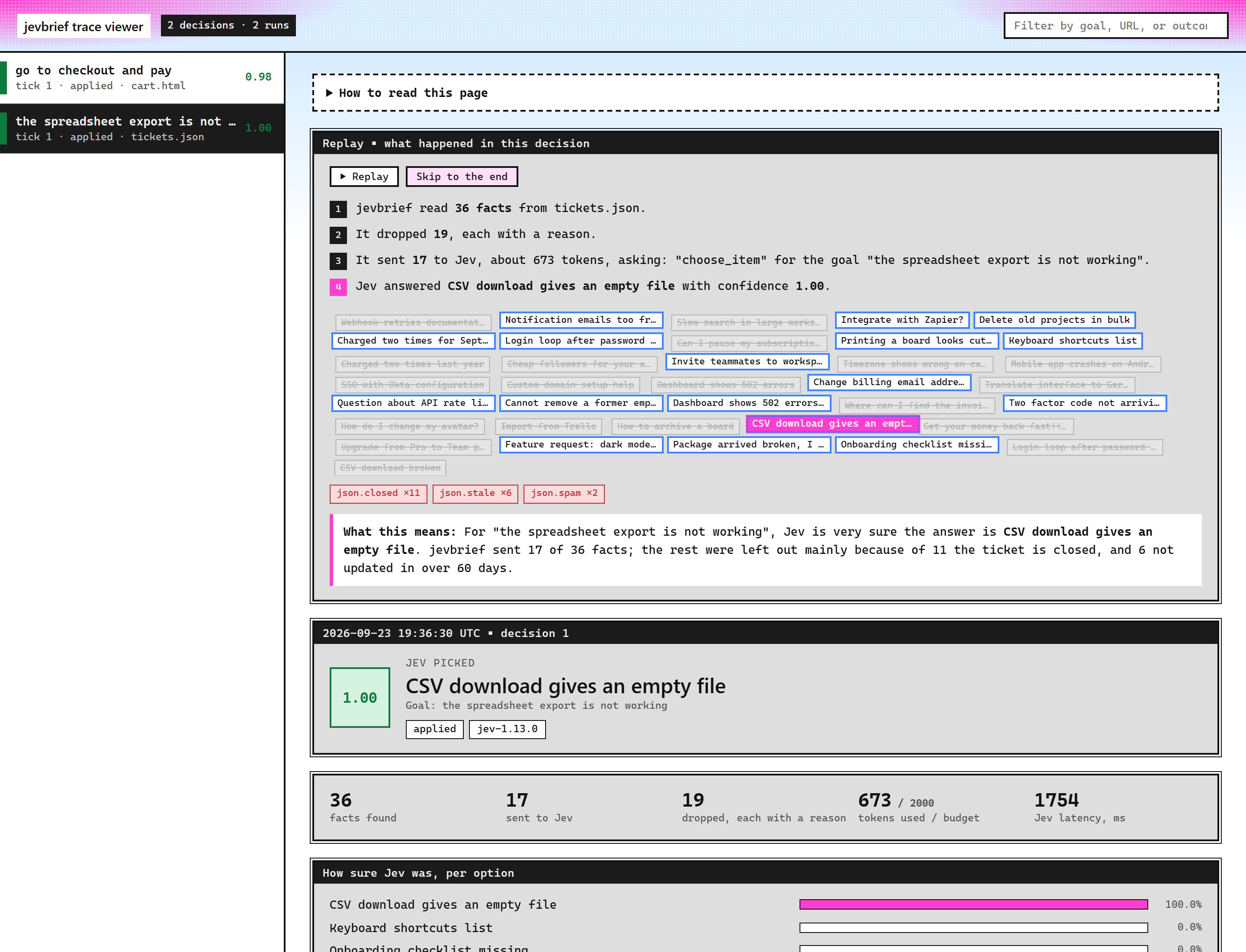
Task: Click Keyboard shortcuts list 0.0% bar
Action: (973, 928)
